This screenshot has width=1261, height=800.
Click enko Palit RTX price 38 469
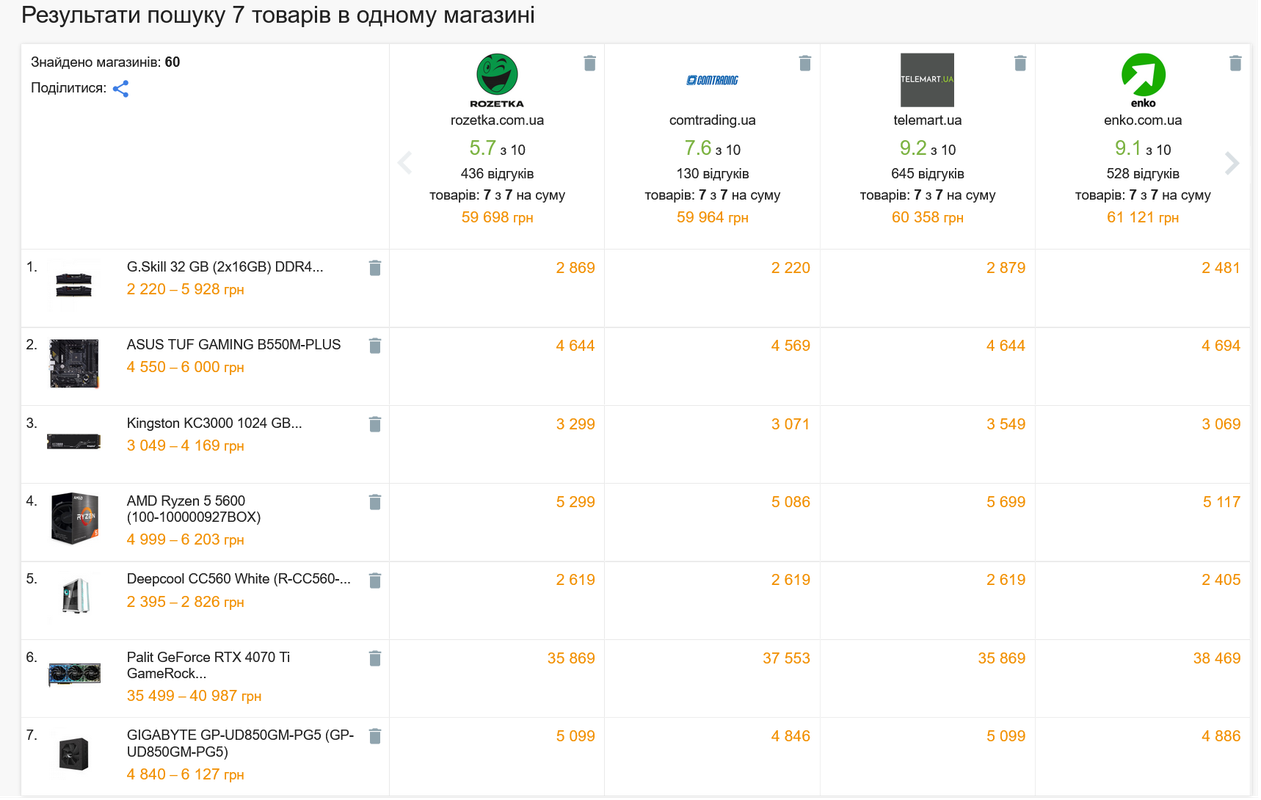[1217, 658]
